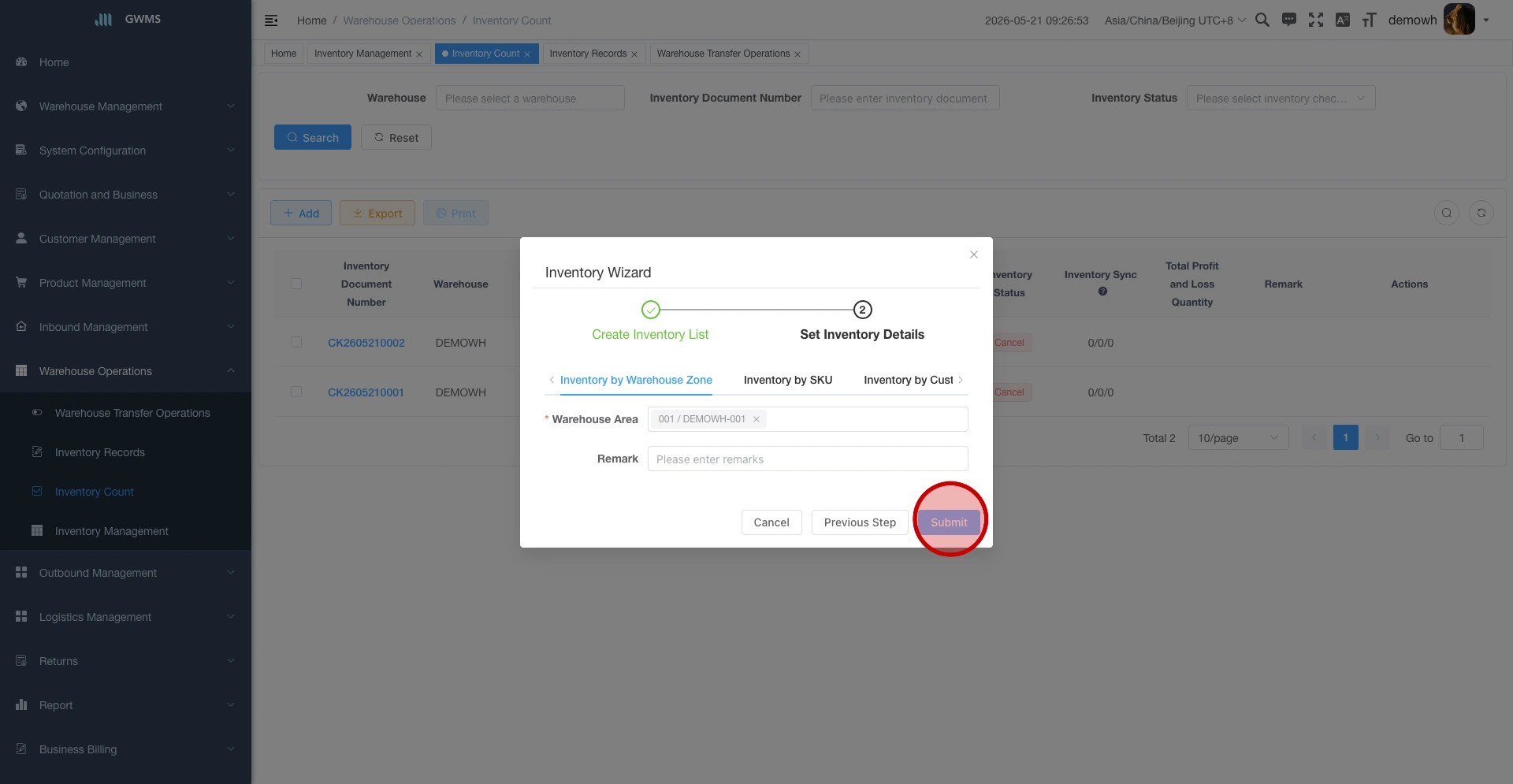Switch to Inventory by Warehouse Zone tab
Image resolution: width=1513 pixels, height=784 pixels.
pos(636,380)
